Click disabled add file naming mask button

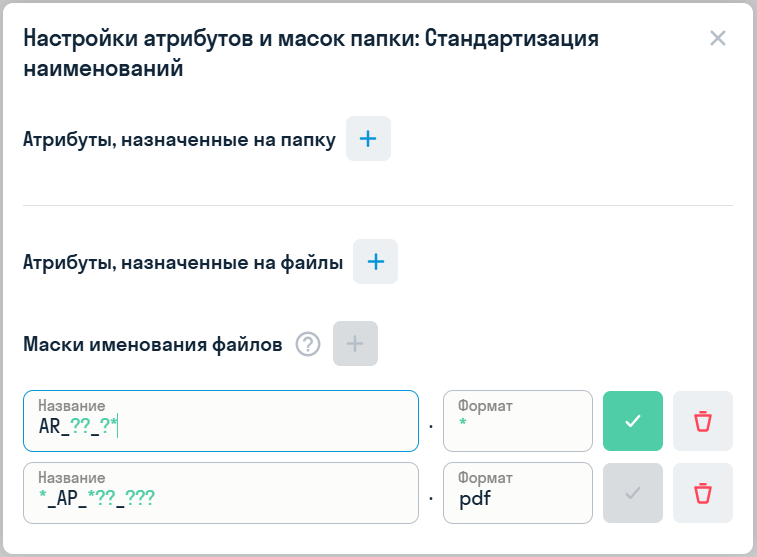(355, 344)
